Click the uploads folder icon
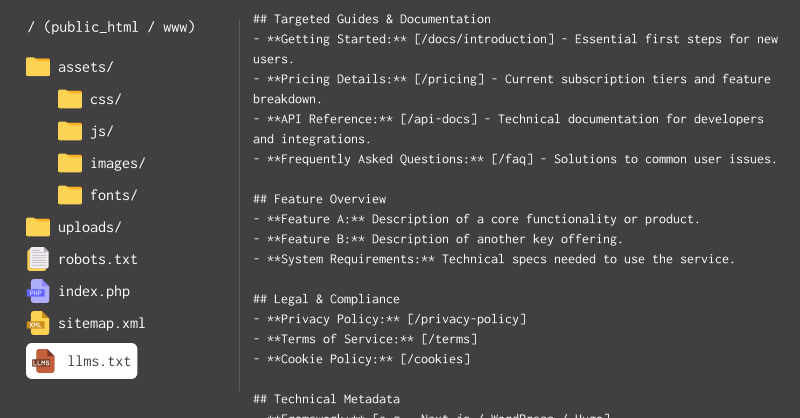Viewport: 800px width, 418px height. 38,227
